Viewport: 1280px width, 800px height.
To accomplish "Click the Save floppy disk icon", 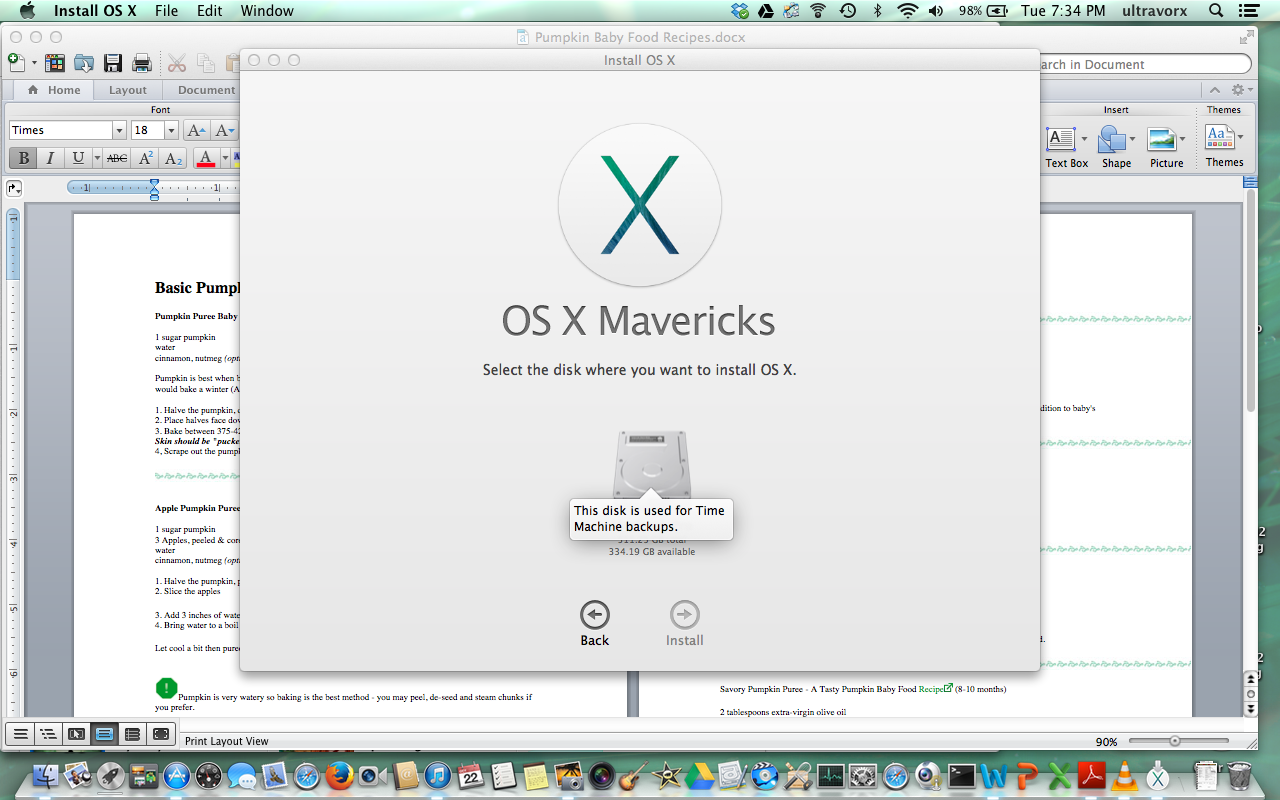I will pos(113,63).
